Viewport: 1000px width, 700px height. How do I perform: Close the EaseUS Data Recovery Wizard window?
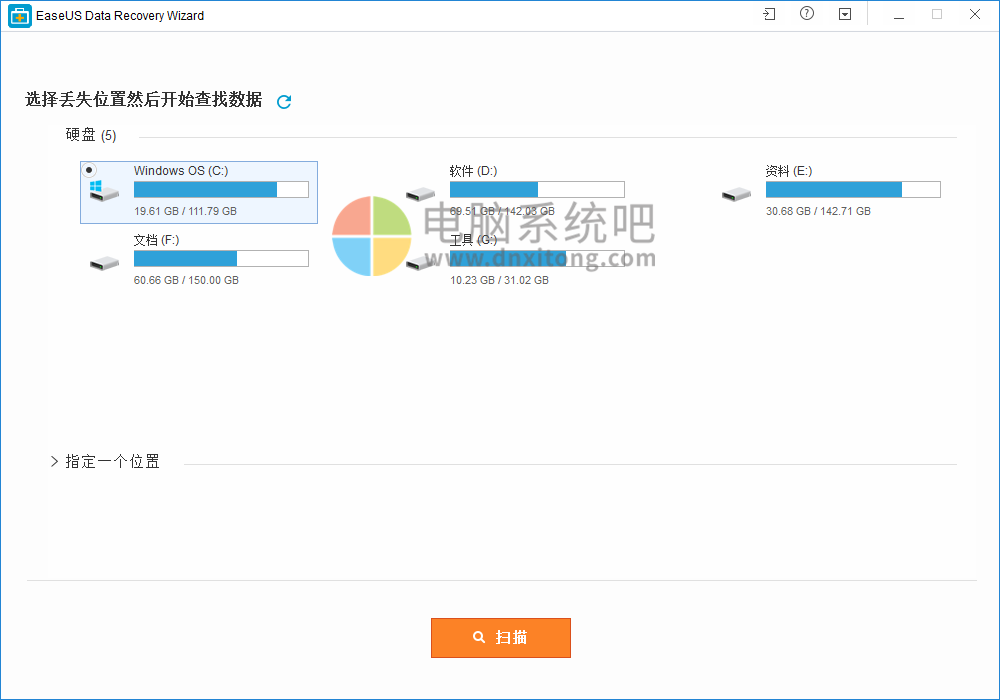point(974,14)
